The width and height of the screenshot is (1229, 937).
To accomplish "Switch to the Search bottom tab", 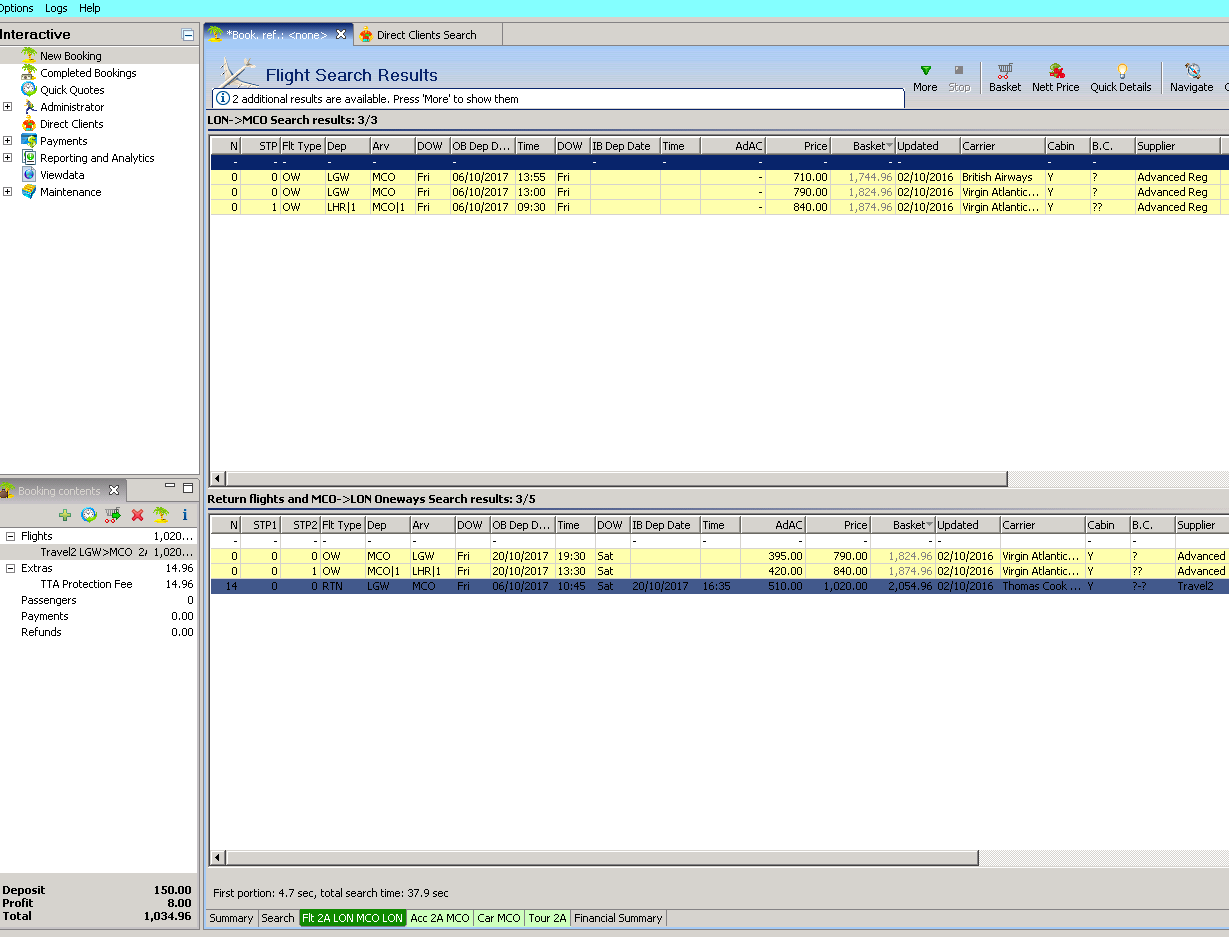I will 278,918.
